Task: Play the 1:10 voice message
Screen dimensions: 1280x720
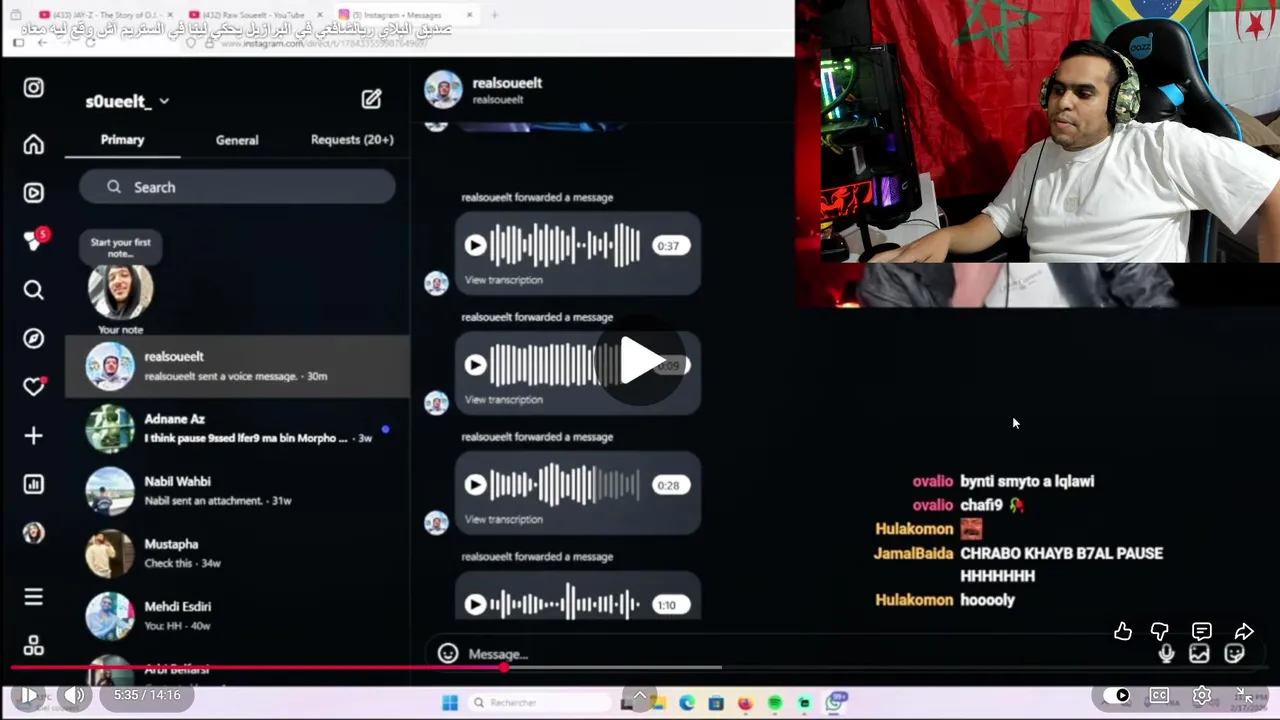Action: coord(476,605)
